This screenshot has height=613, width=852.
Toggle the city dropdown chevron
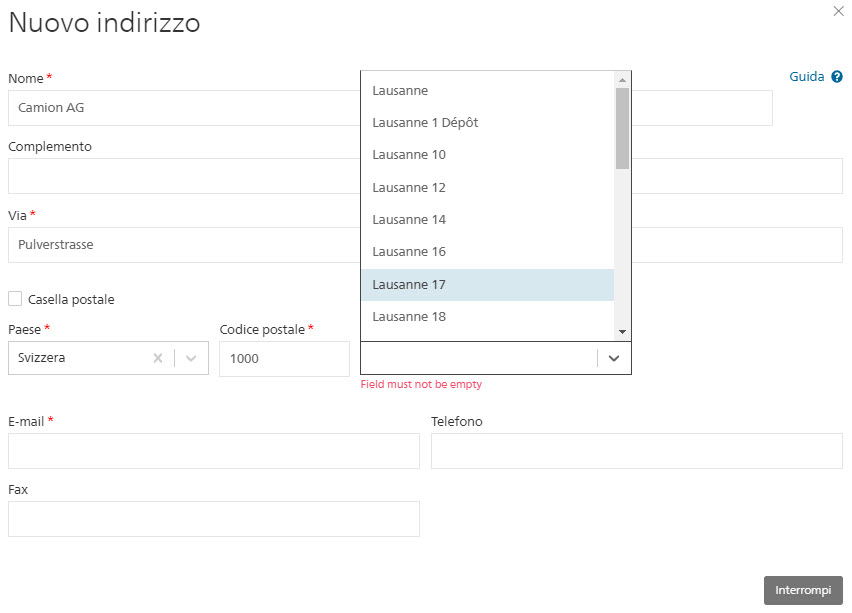[614, 358]
